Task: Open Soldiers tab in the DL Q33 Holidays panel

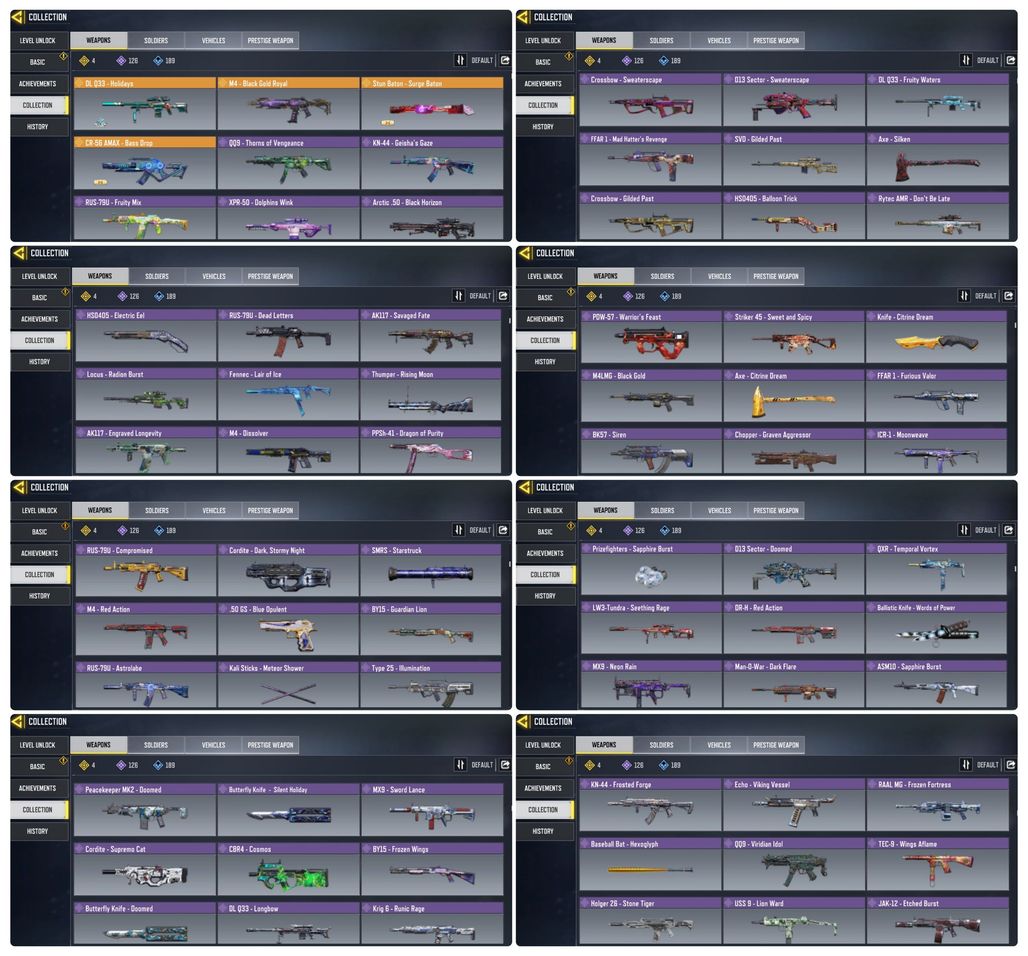Action: pyautogui.click(x=156, y=41)
